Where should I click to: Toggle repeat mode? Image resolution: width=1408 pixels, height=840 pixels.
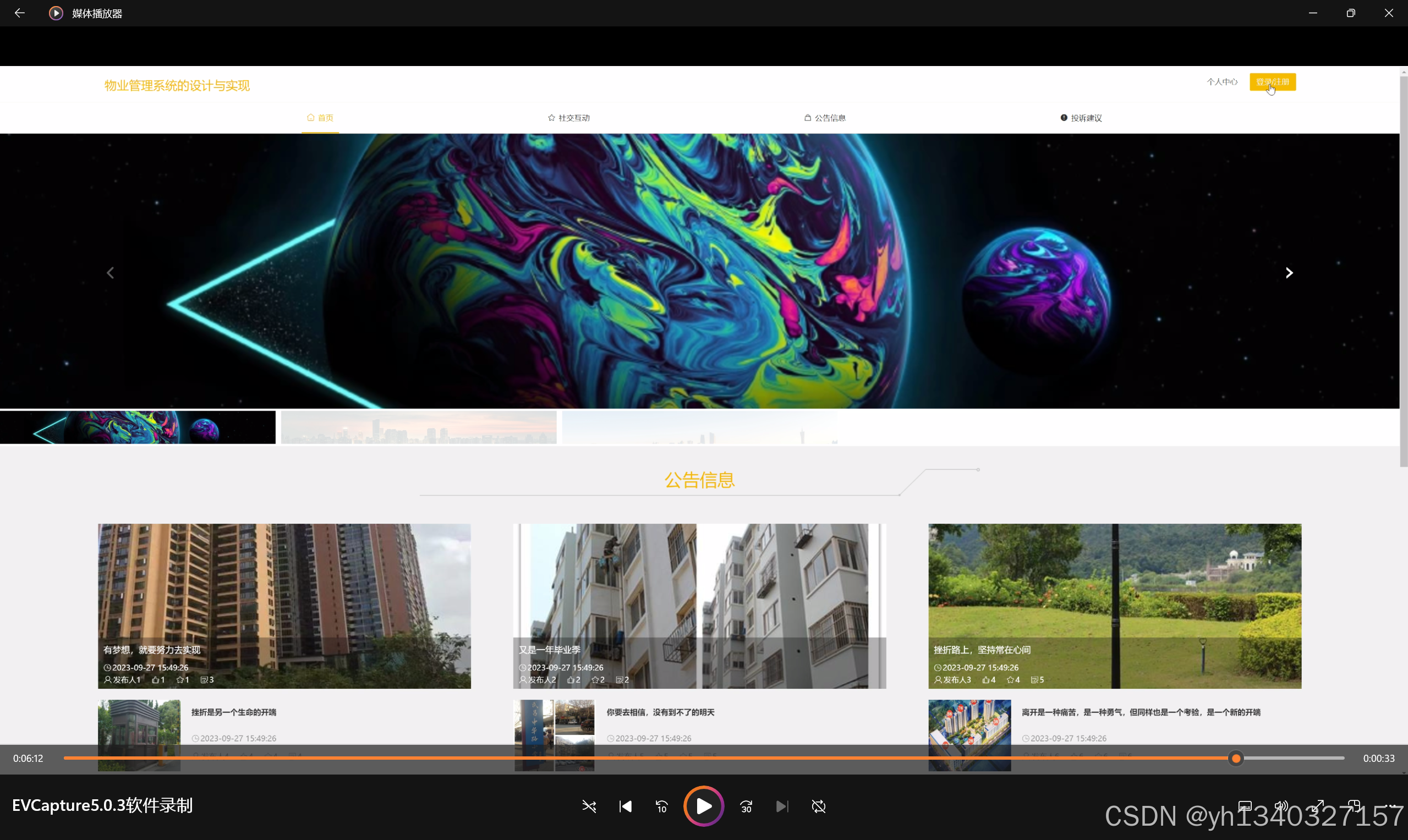819,806
